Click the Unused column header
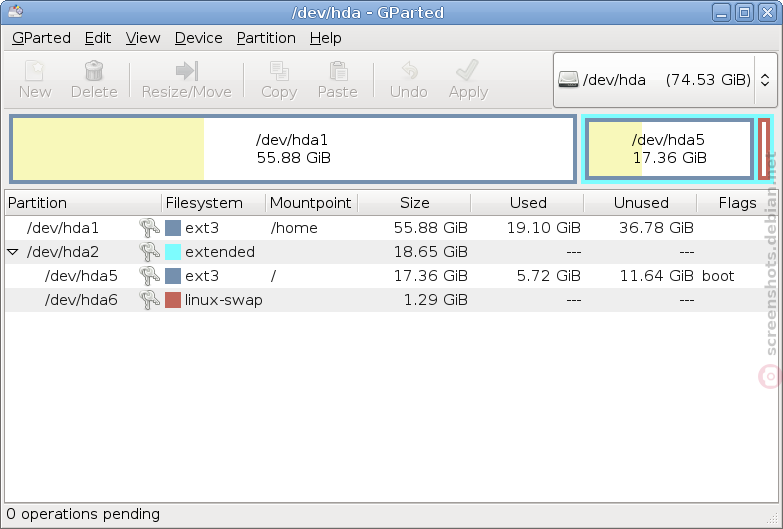Image resolution: width=783 pixels, height=529 pixels. [x=640, y=203]
